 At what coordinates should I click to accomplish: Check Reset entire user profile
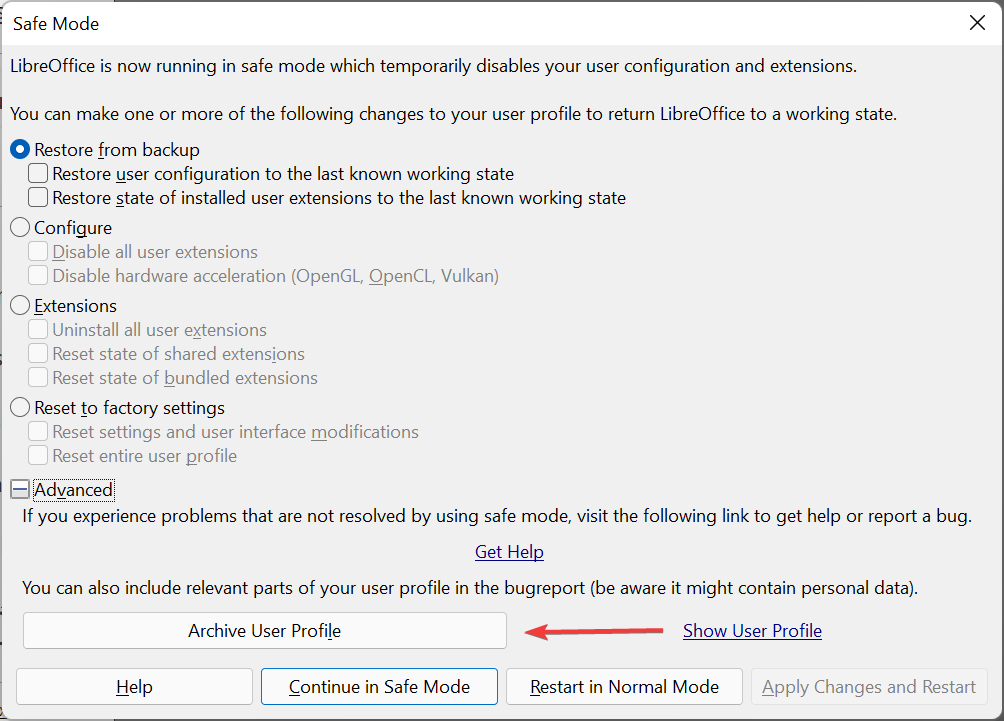(x=38, y=456)
